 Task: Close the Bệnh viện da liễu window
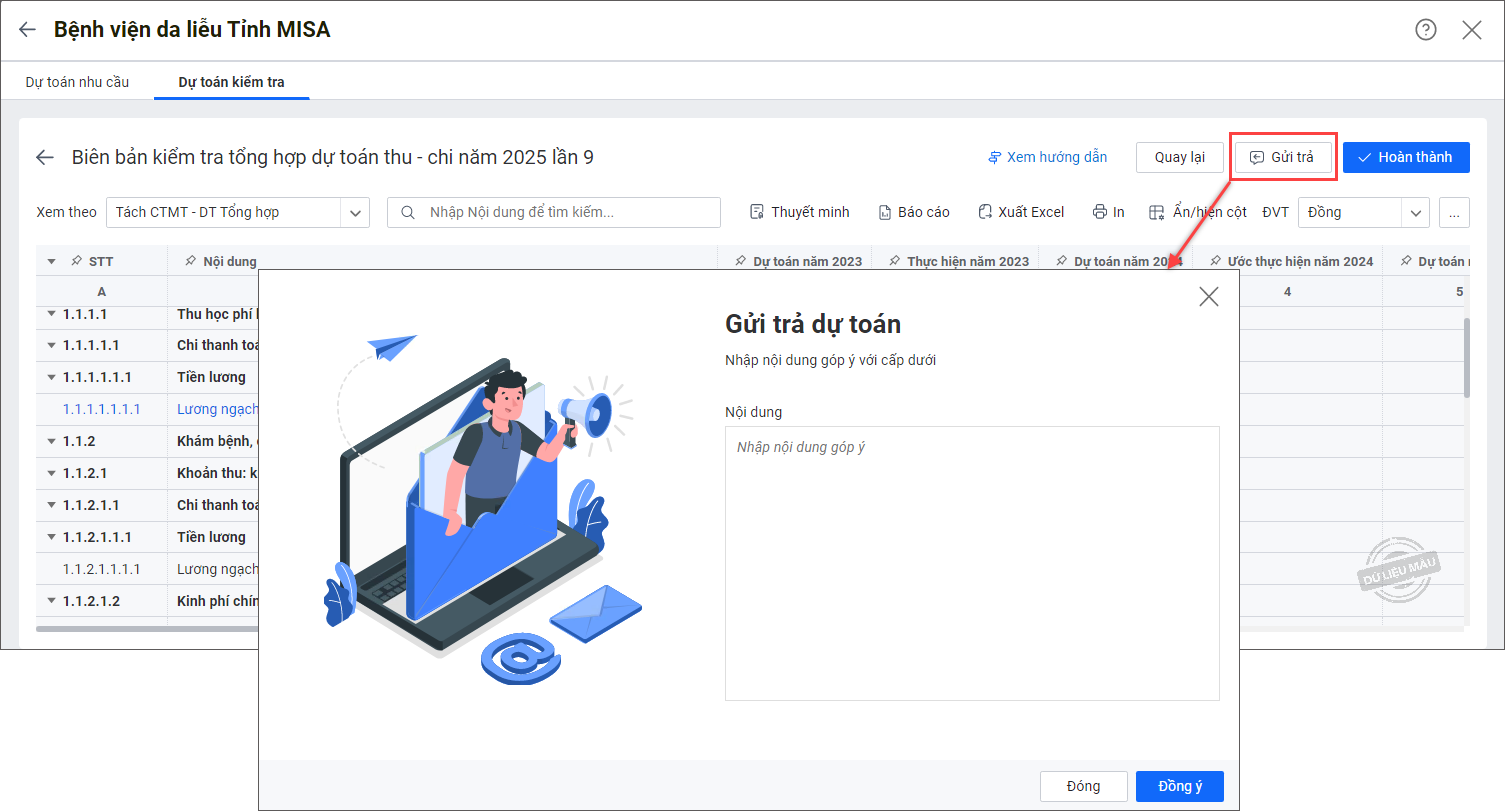pos(1472,30)
